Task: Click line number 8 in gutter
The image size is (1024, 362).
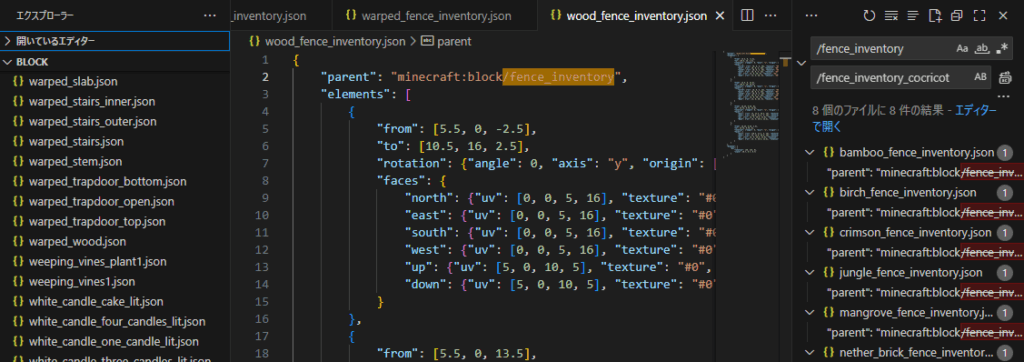Action: pyautogui.click(x=264, y=180)
